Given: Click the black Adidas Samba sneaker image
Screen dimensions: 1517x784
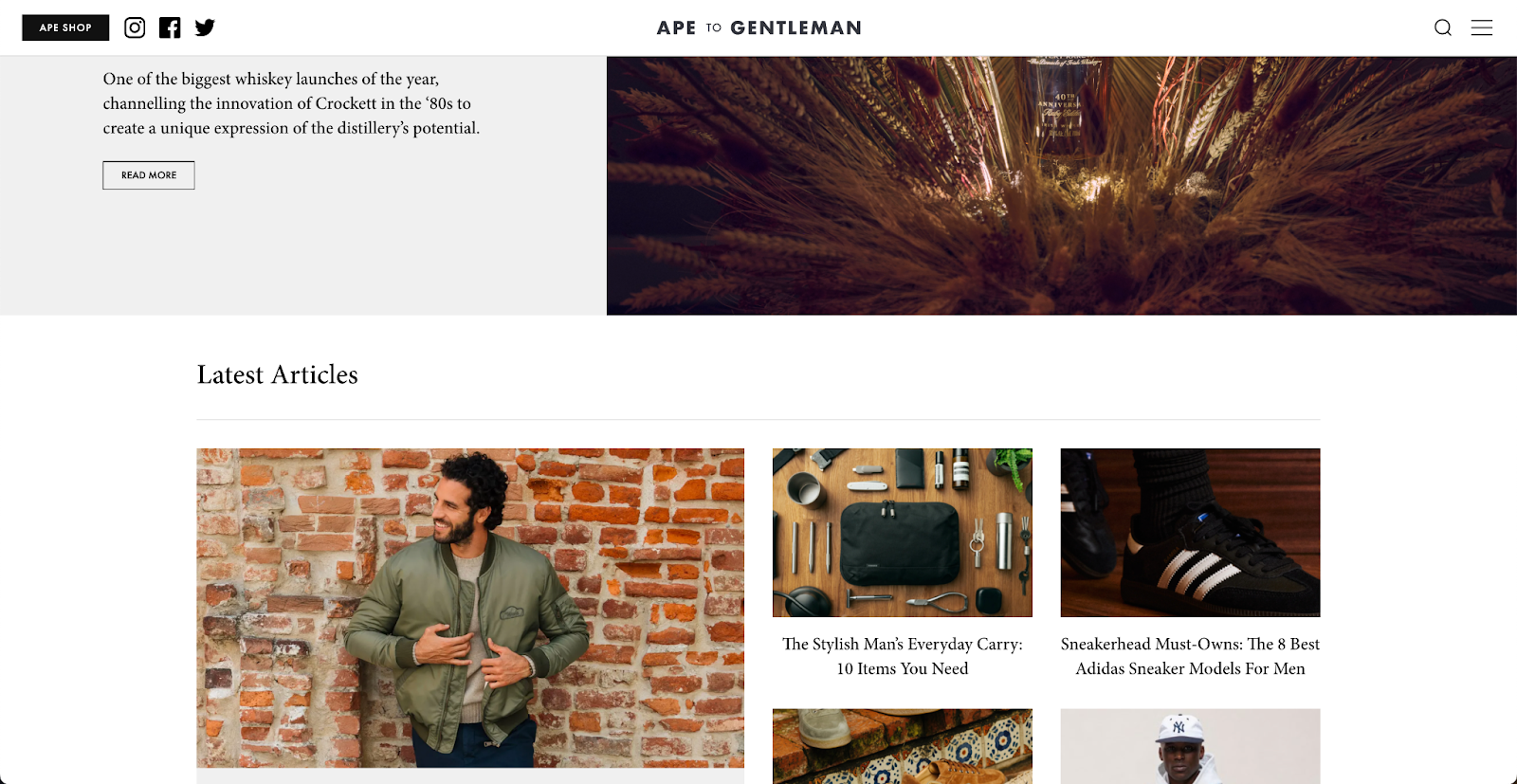Looking at the screenshot, I should [x=1190, y=533].
